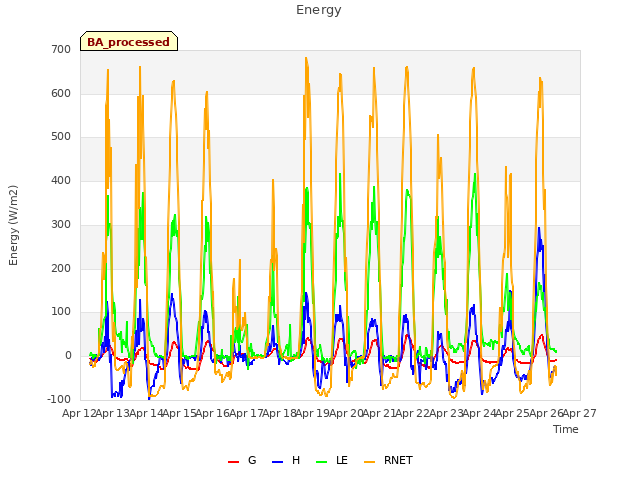Click the 500 y-axis tick label
The image size is (640, 480).
(x=61, y=137)
